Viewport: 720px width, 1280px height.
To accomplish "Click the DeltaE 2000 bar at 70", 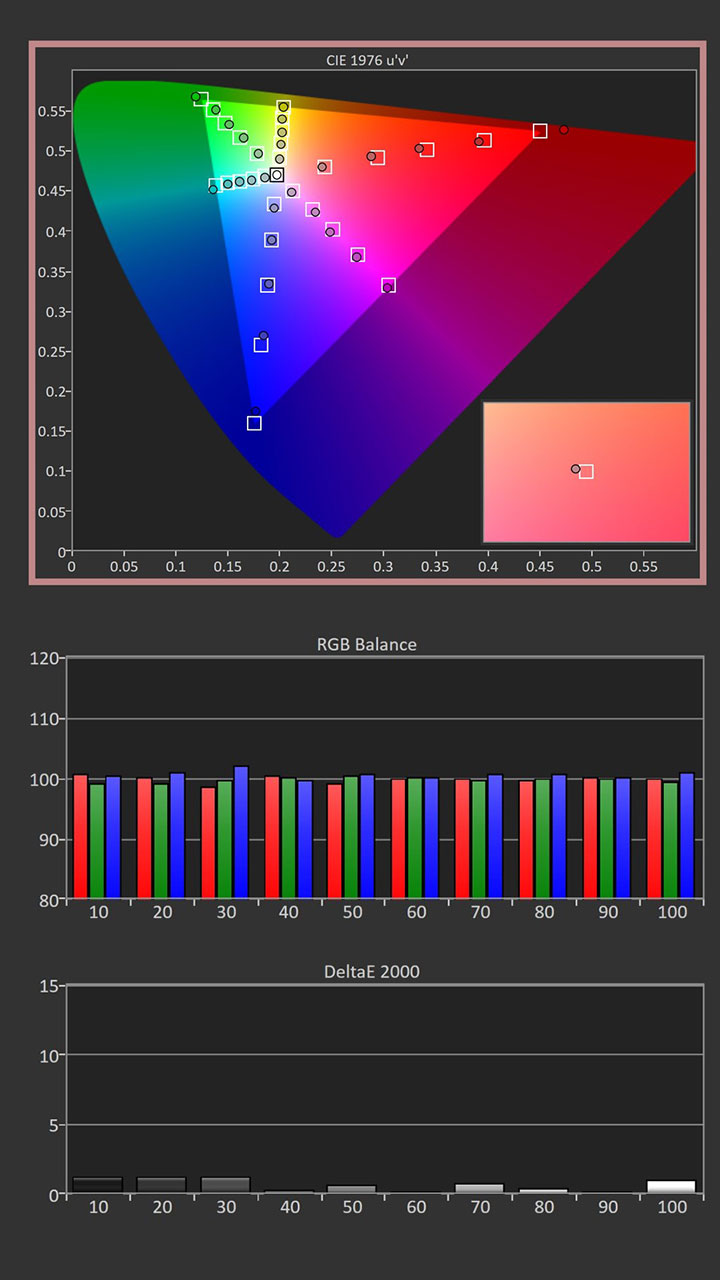I will pos(479,1188).
